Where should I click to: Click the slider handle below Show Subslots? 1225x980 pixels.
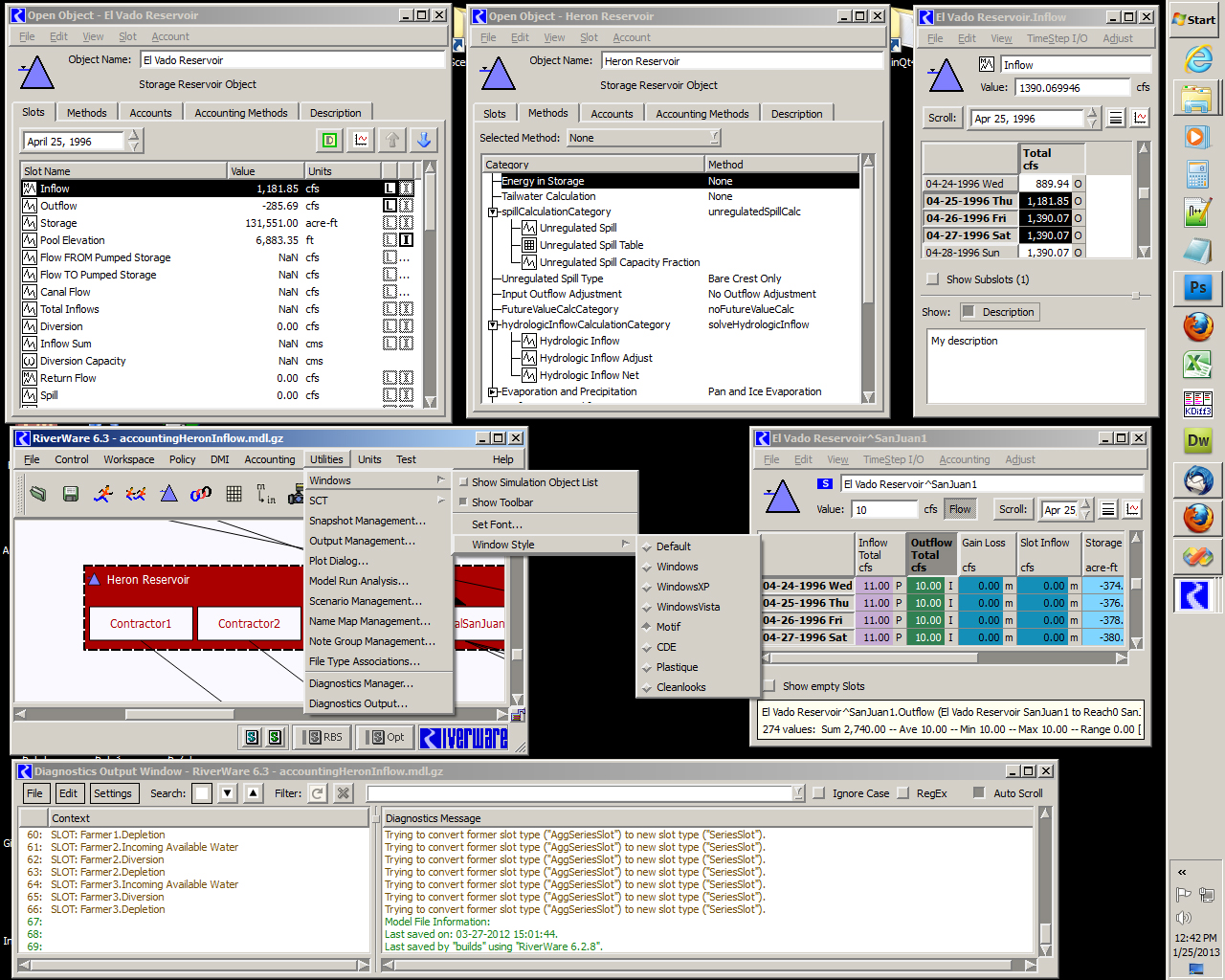1135,295
